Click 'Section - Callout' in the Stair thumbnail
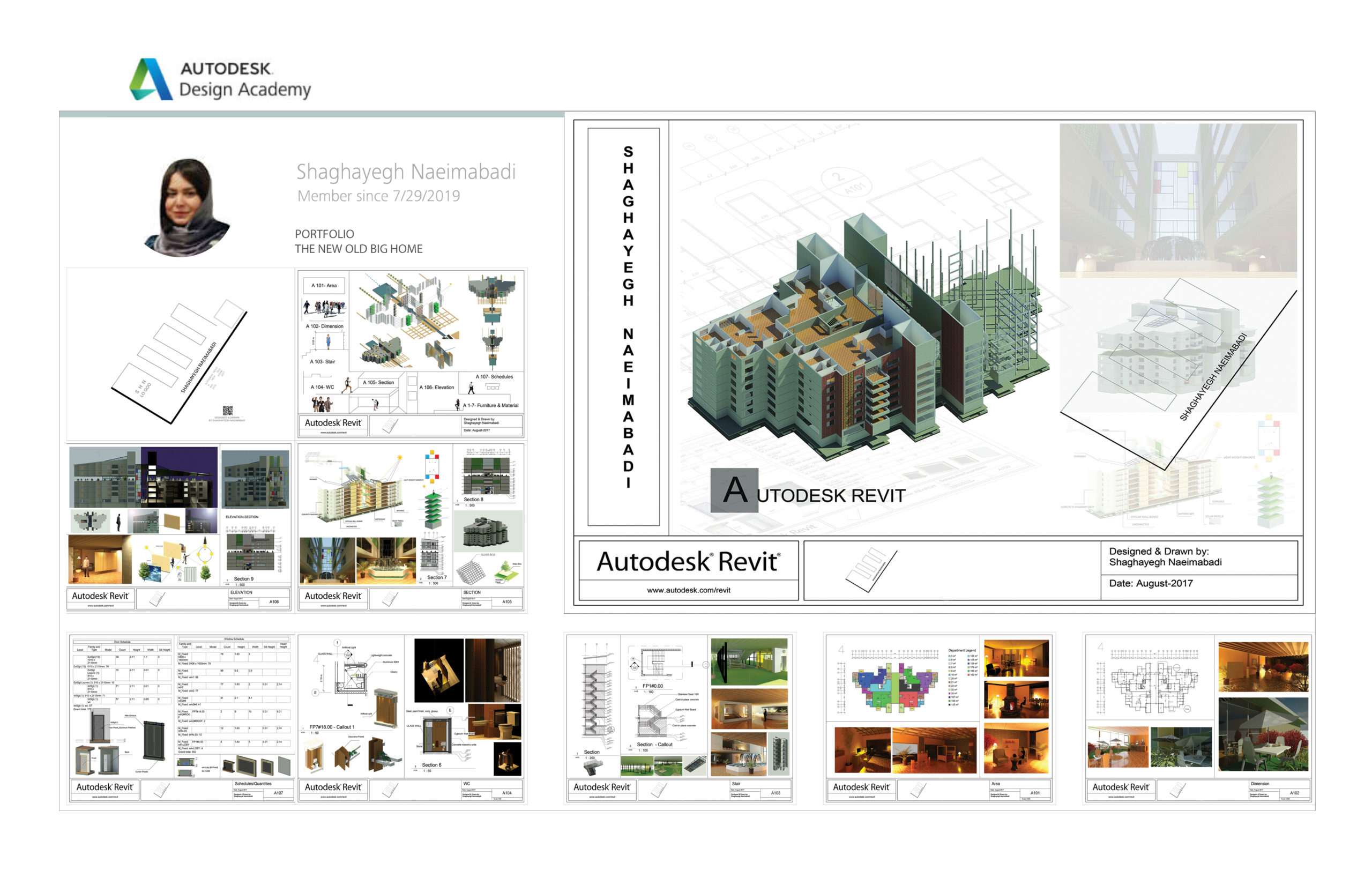Viewport: 1372px width, 870px height. [x=654, y=745]
